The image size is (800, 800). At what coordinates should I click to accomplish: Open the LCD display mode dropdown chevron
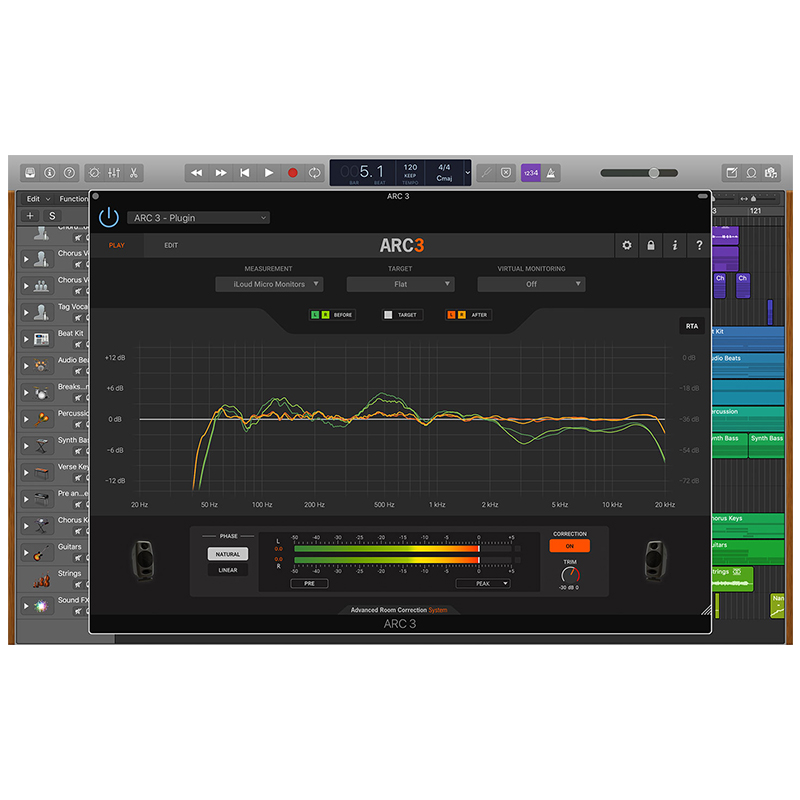467,172
